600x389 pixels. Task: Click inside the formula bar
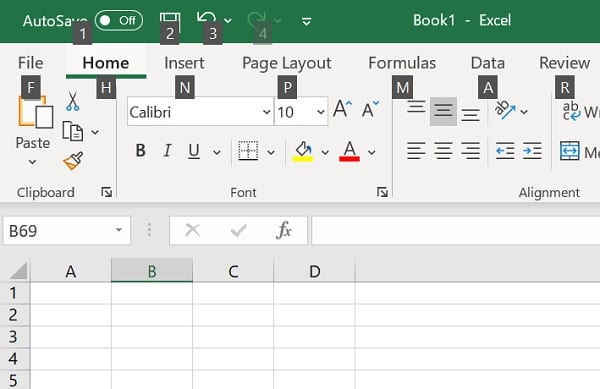coord(456,231)
